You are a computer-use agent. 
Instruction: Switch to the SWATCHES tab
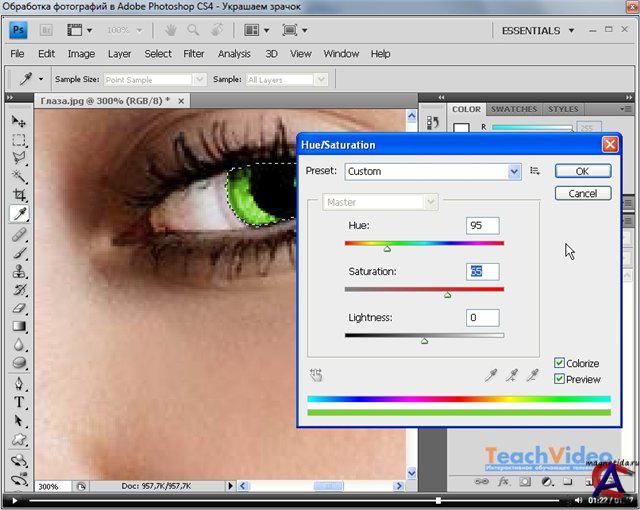coord(514,109)
